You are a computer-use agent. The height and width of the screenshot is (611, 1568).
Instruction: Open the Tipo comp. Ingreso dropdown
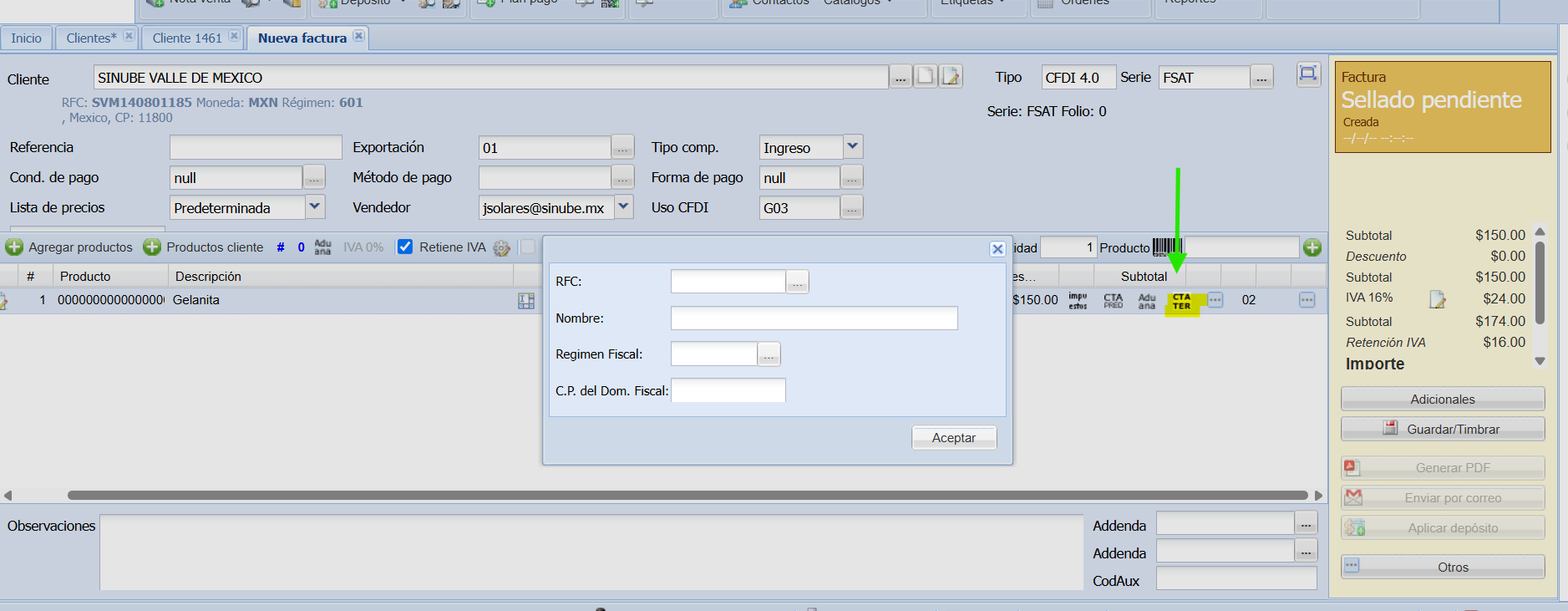tap(852, 147)
